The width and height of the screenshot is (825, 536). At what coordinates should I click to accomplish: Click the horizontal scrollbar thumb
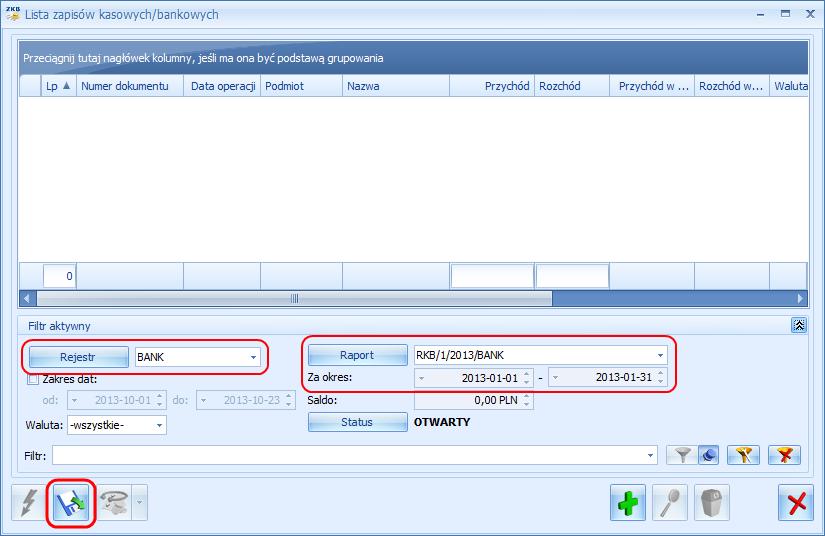(x=294, y=299)
